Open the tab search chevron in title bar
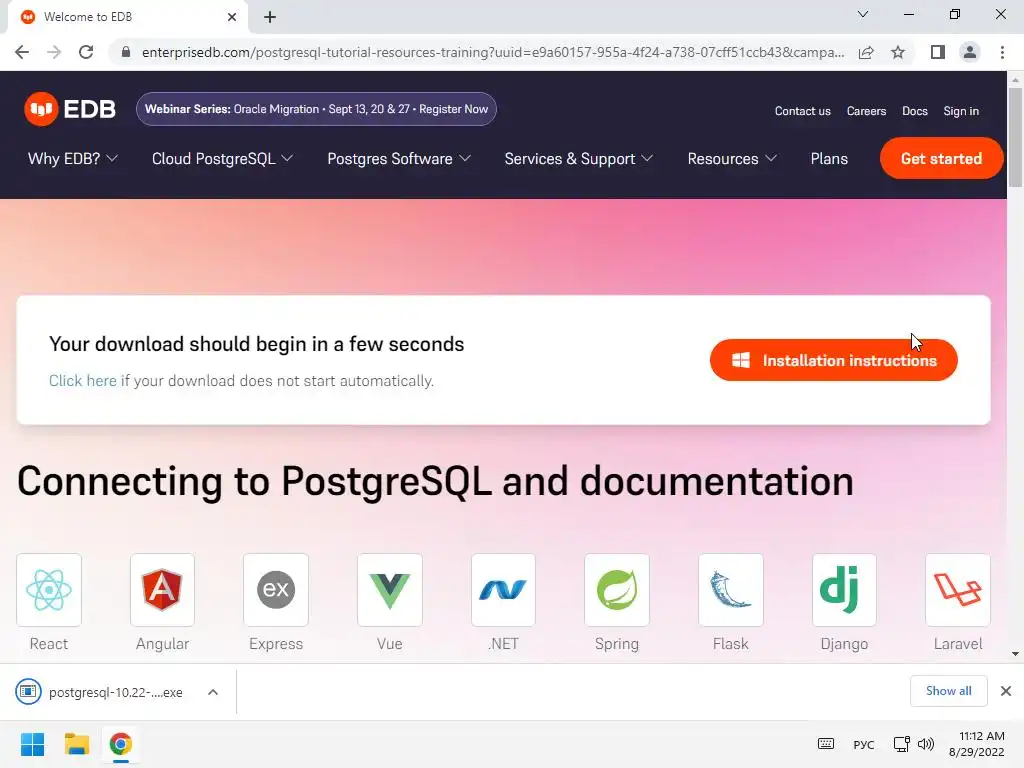 click(863, 14)
